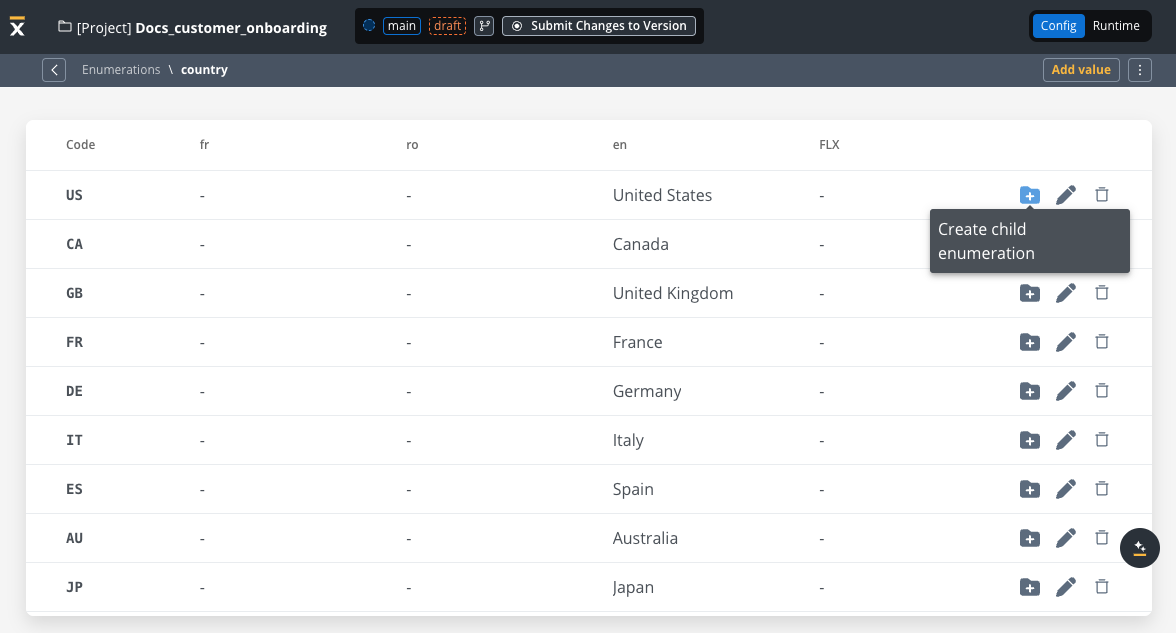
Task: Create child enumeration for United Kingdom
Action: click(x=1030, y=293)
